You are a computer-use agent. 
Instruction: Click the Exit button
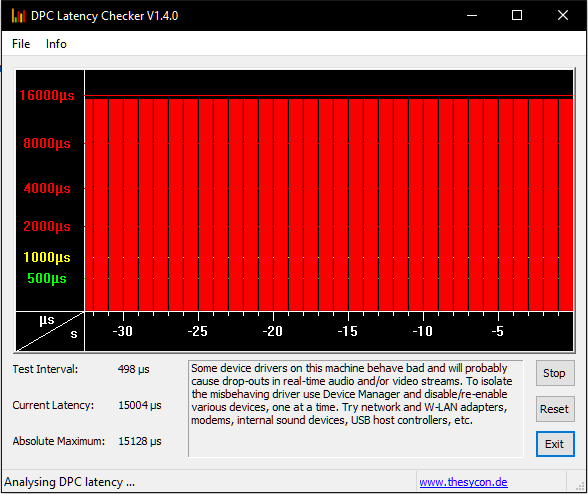pos(555,444)
